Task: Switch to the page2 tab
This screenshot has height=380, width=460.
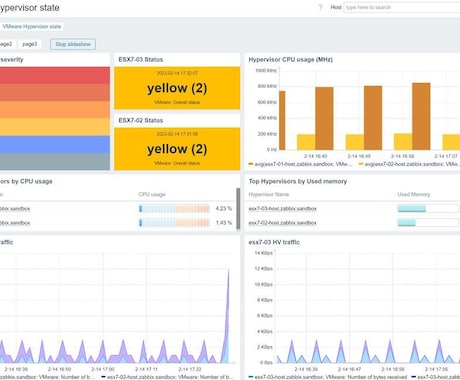Action: pos(6,44)
